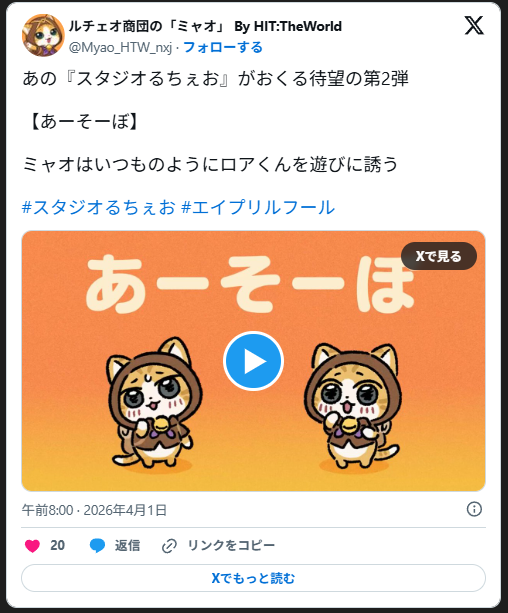
Task: Click the Xで見る overlay button
Action: (x=439, y=256)
